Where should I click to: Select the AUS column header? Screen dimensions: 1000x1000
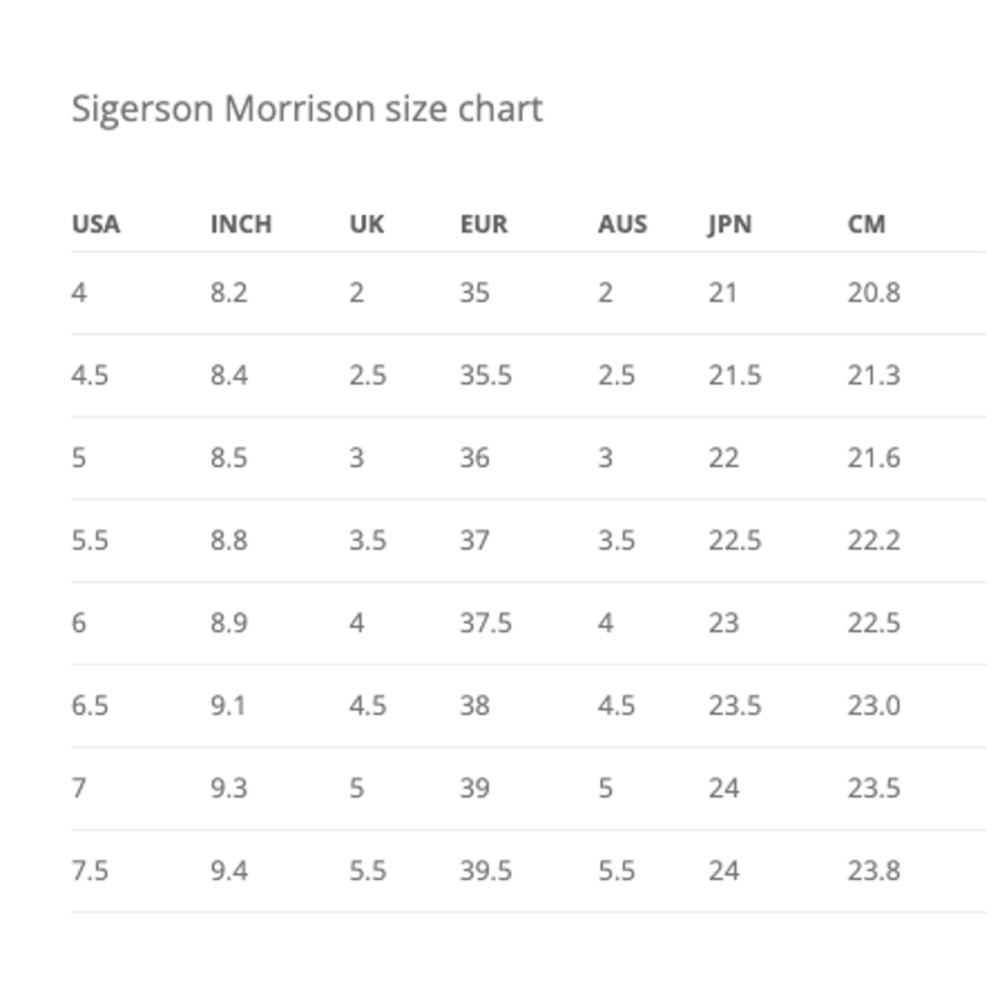point(622,224)
